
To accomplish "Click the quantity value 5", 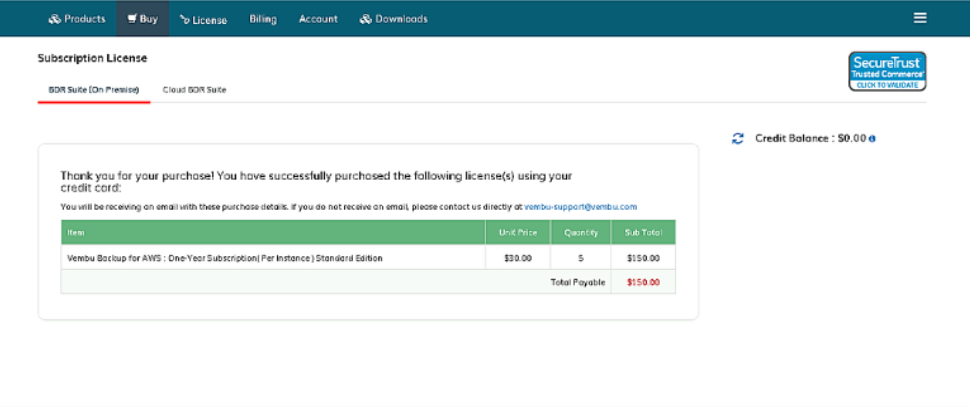I will [x=581, y=258].
